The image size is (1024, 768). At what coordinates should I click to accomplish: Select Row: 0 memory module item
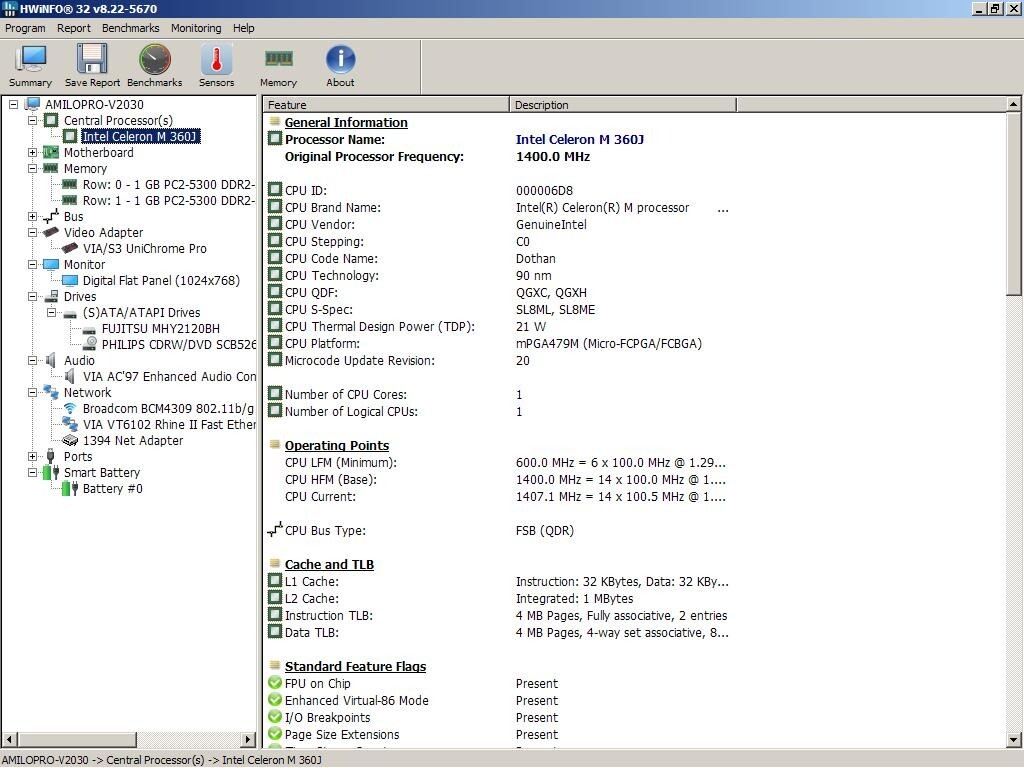tap(168, 185)
